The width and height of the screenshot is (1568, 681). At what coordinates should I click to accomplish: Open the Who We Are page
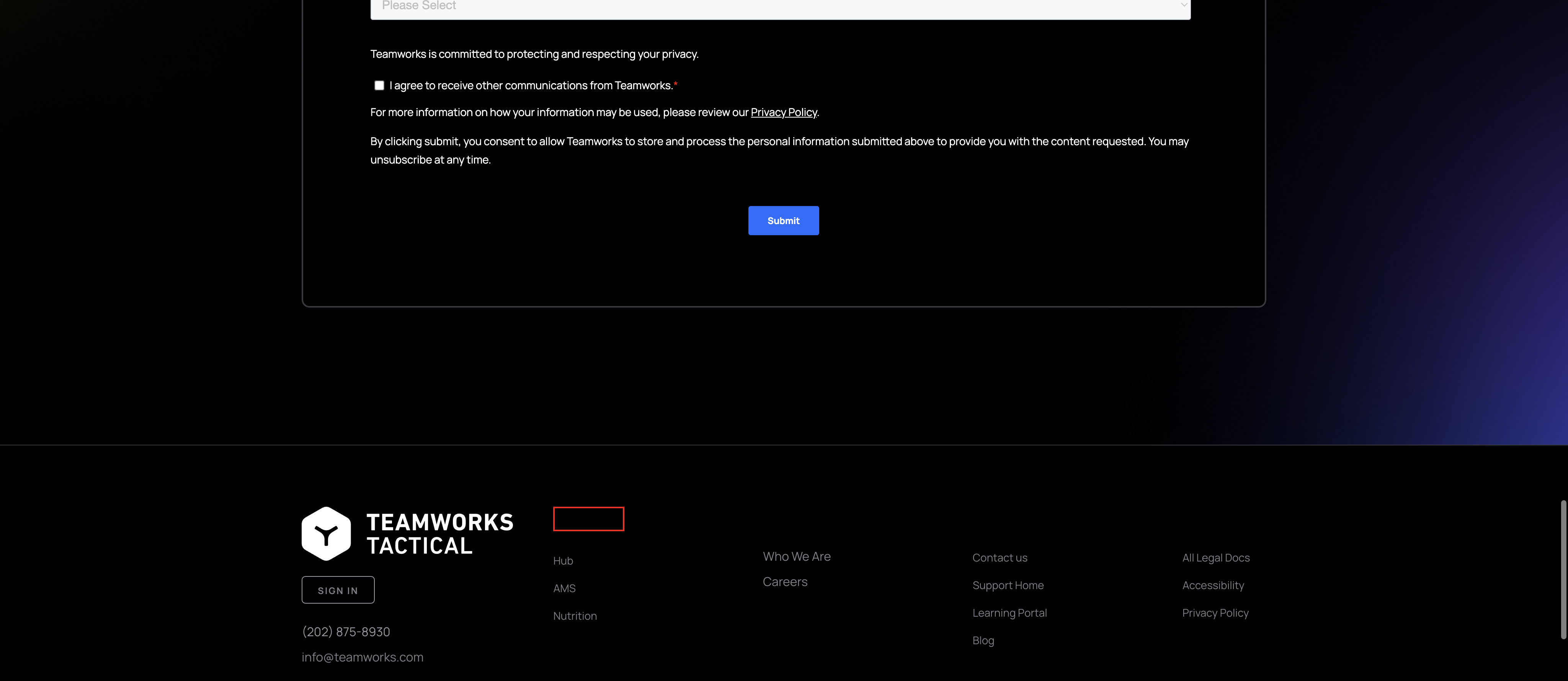[796, 556]
